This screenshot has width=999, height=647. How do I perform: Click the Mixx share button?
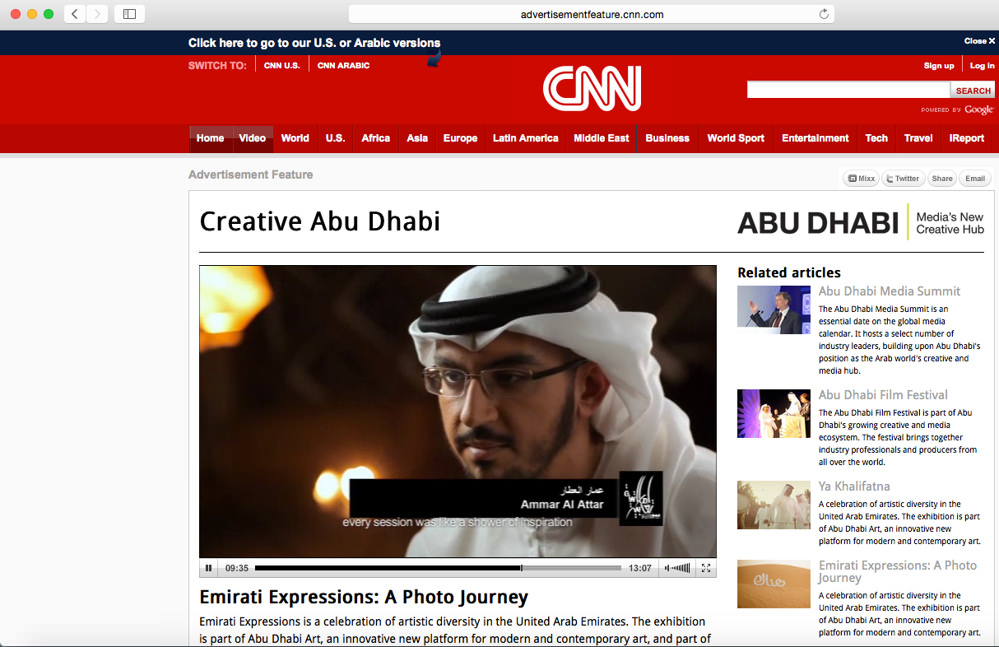point(861,179)
